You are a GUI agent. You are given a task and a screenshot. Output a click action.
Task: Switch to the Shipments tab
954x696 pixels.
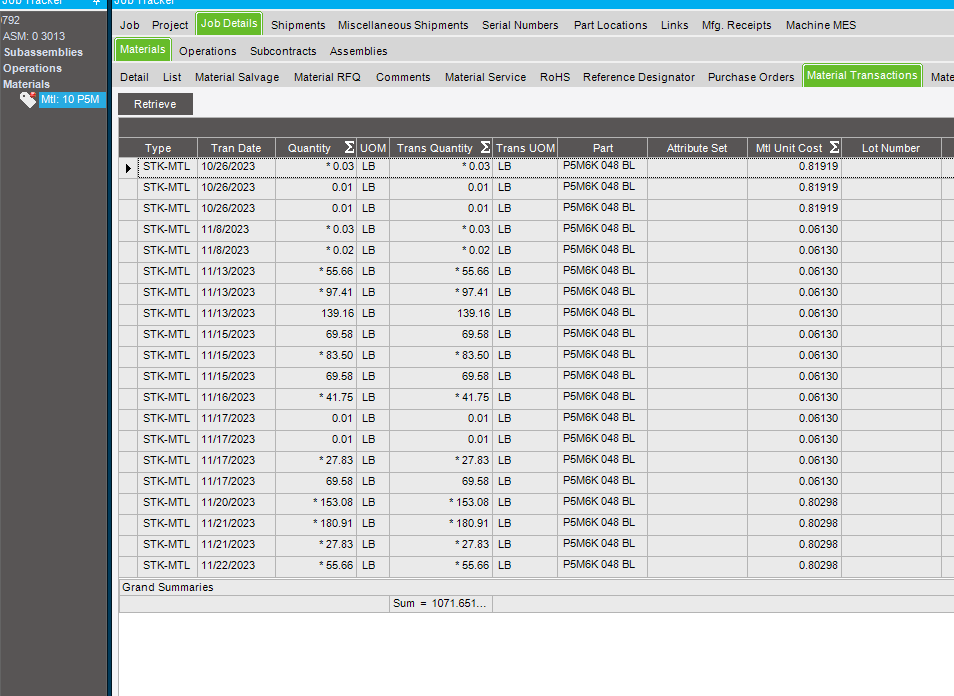point(298,25)
